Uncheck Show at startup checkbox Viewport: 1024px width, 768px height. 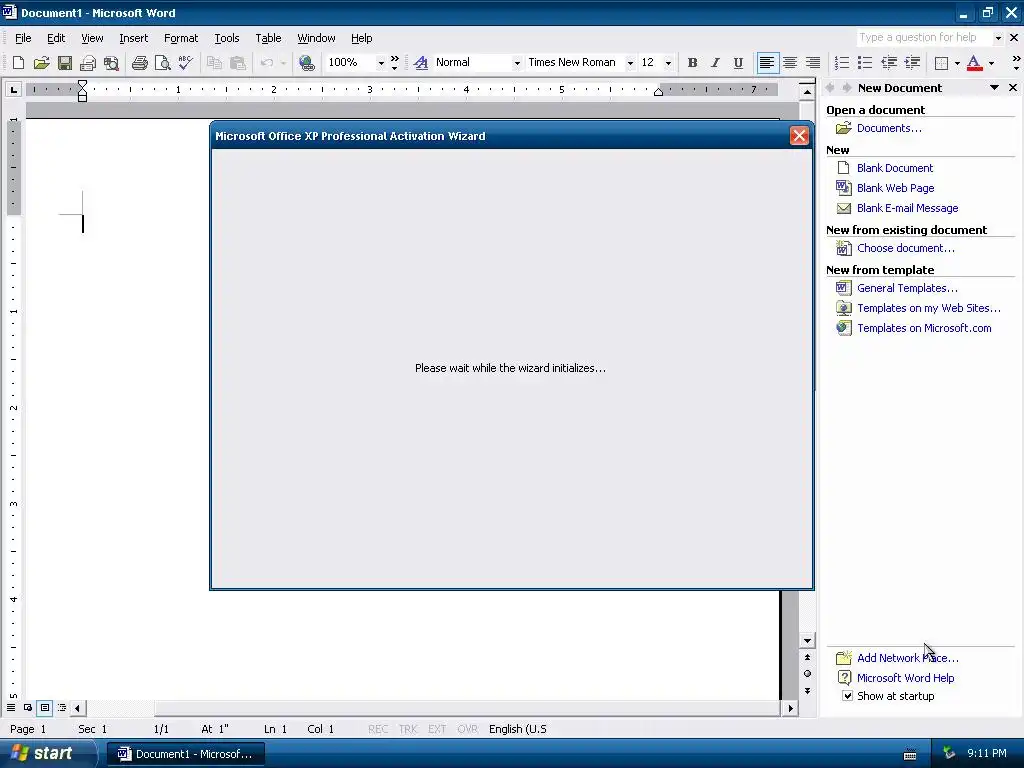pos(847,696)
